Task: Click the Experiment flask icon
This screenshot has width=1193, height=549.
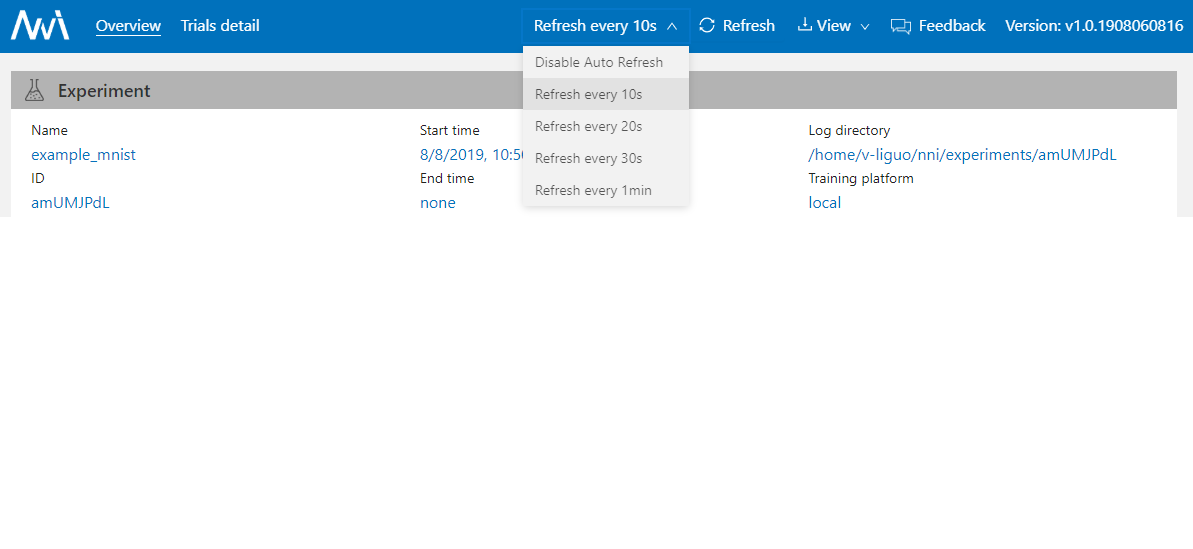Action: (35, 91)
